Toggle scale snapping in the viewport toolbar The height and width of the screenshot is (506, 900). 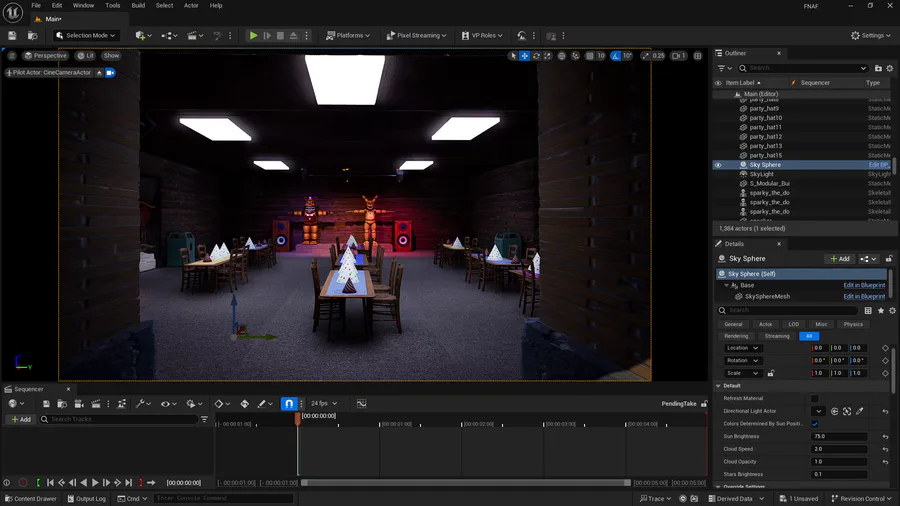click(x=646, y=56)
